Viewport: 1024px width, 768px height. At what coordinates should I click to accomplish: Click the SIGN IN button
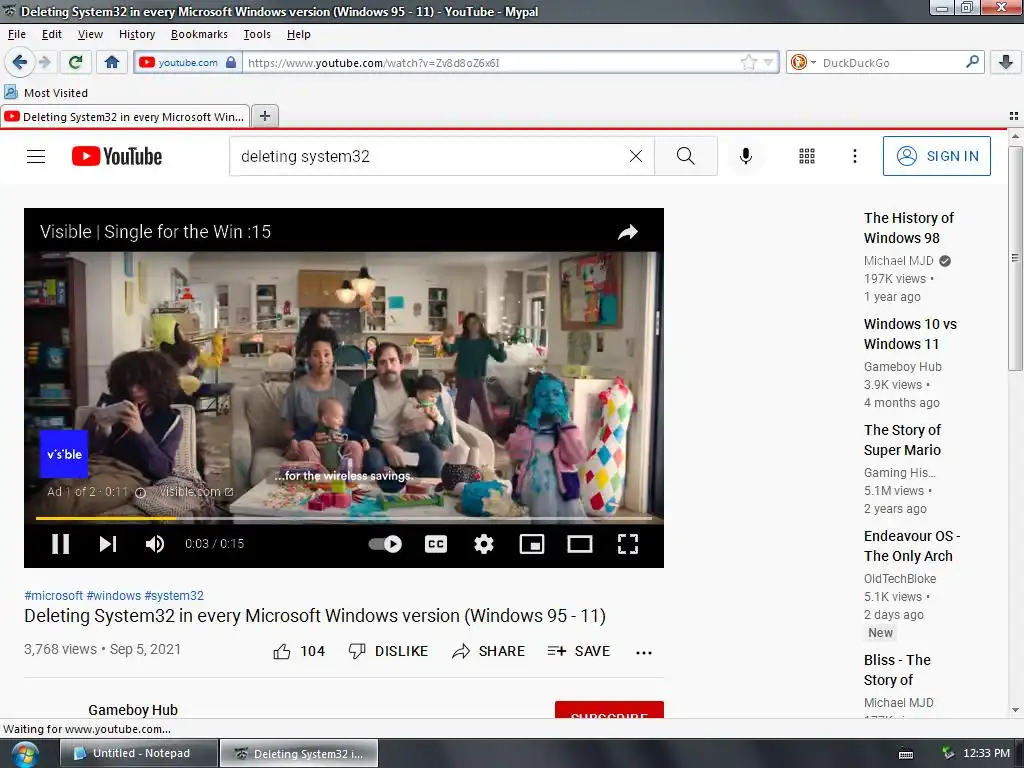pyautogui.click(x=936, y=156)
